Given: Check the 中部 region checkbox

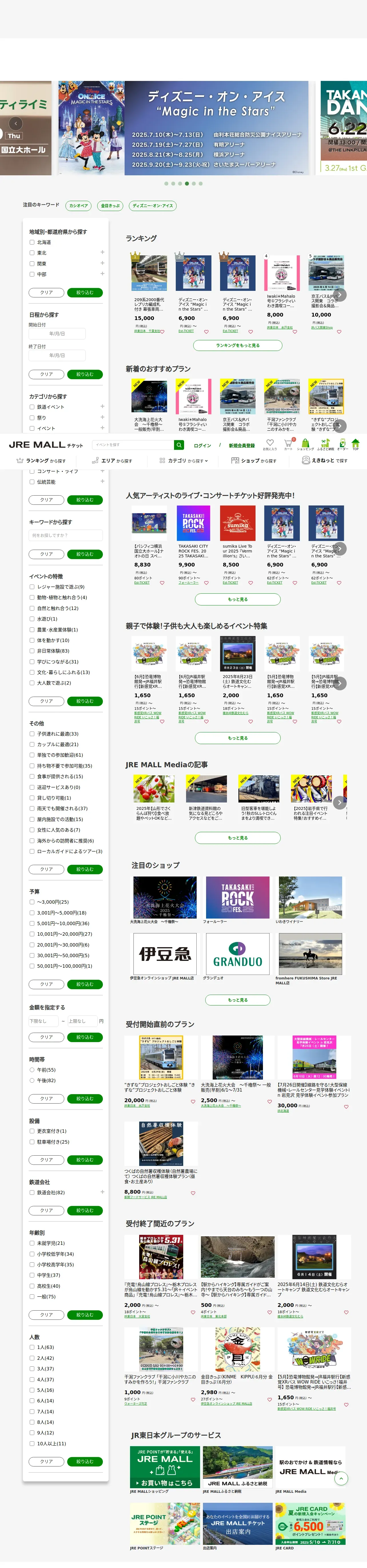Looking at the screenshot, I should [32, 275].
